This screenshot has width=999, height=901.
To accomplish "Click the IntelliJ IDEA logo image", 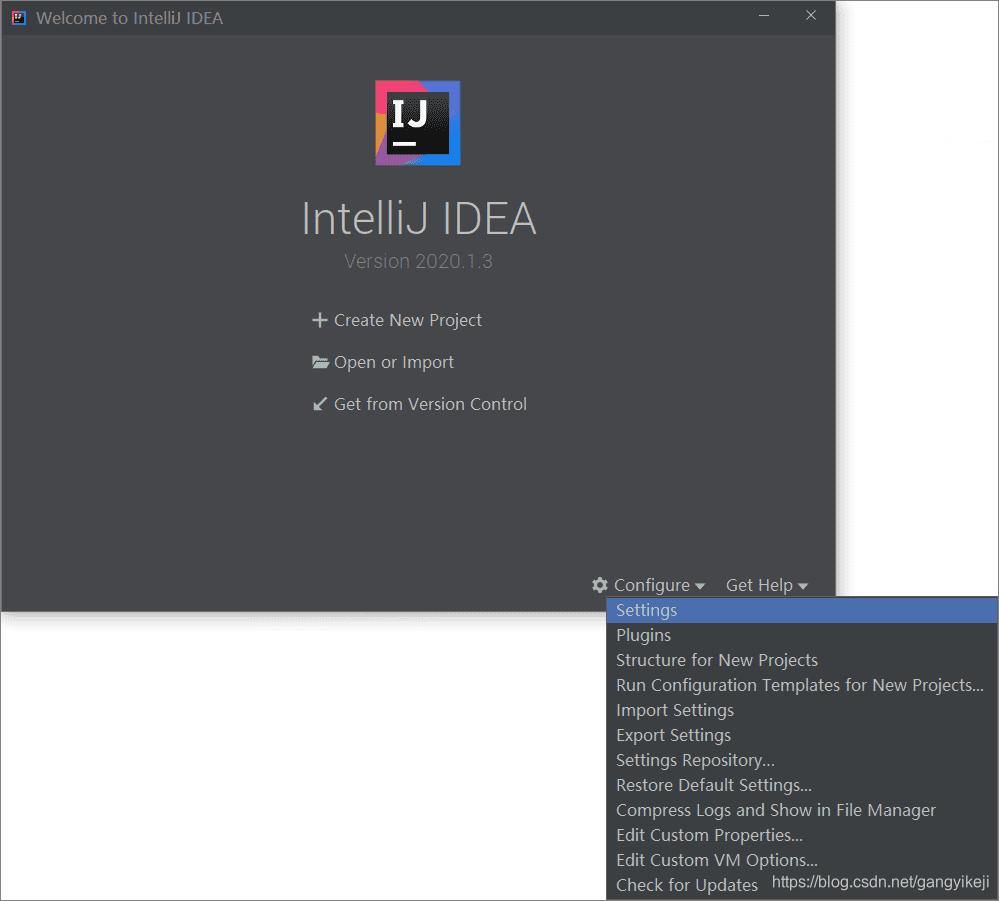I will click(x=418, y=123).
